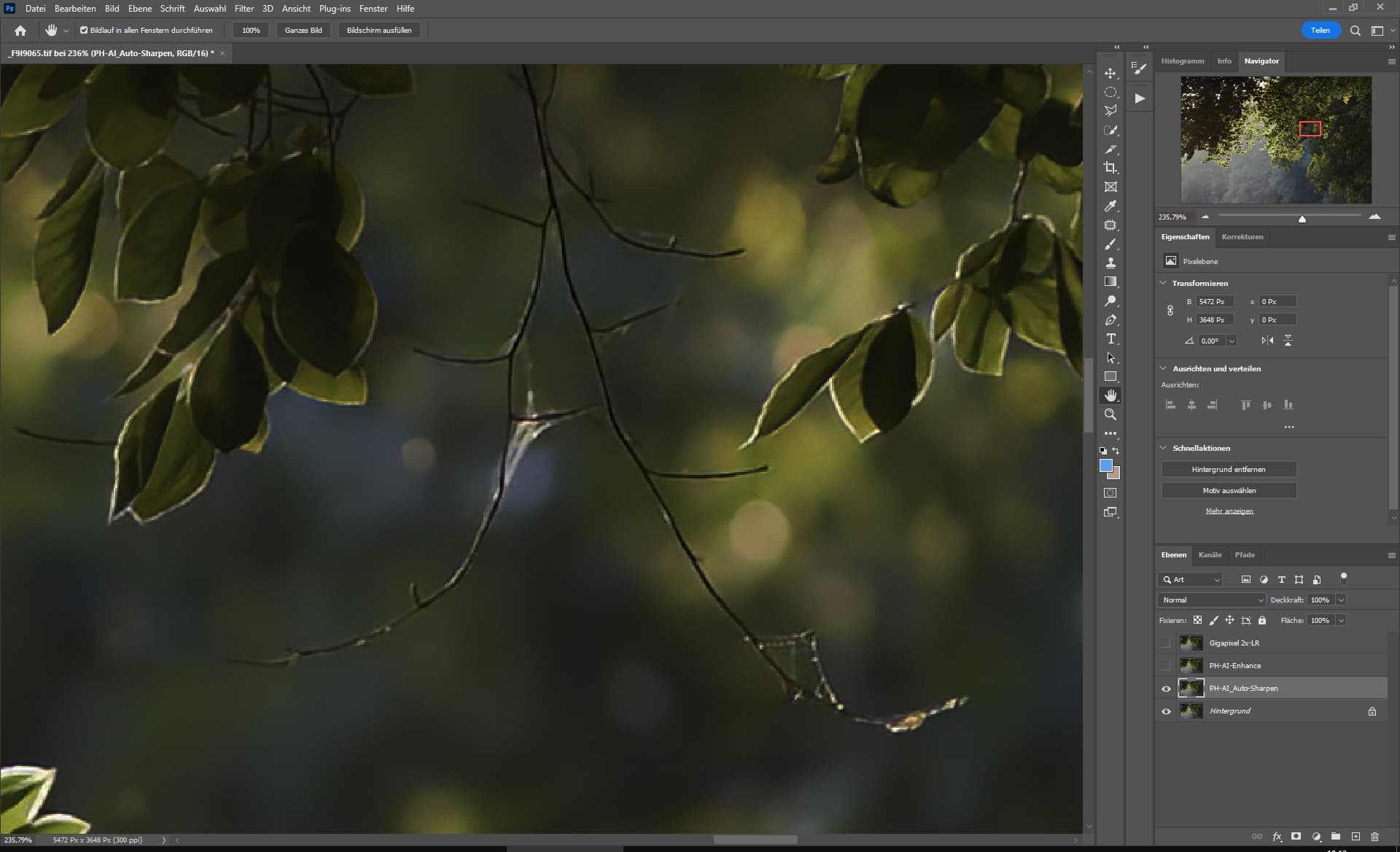Image resolution: width=1400 pixels, height=852 pixels.
Task: Activate the Pen tool
Action: [x=1110, y=320]
